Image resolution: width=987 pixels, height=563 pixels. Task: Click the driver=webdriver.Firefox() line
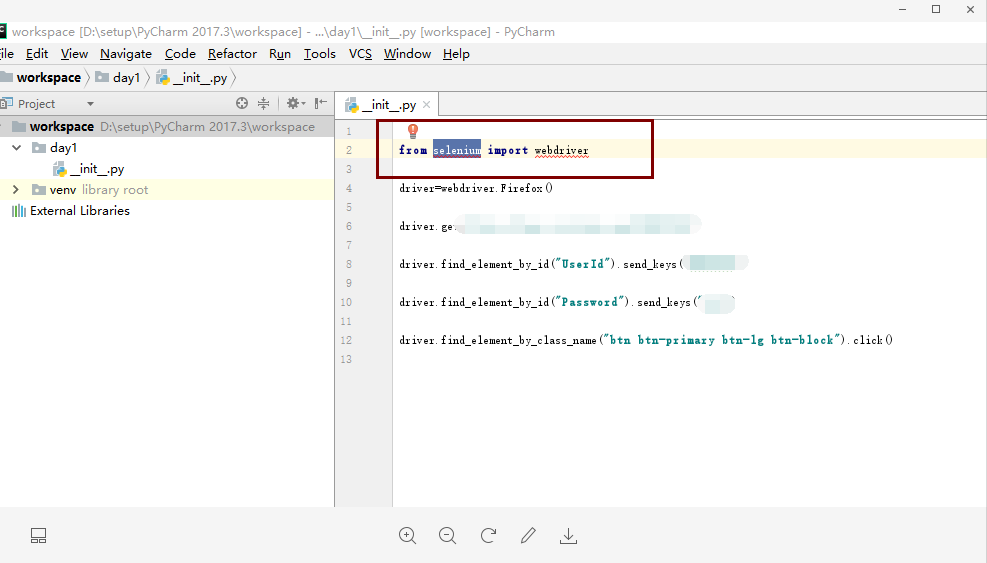[x=476, y=188]
